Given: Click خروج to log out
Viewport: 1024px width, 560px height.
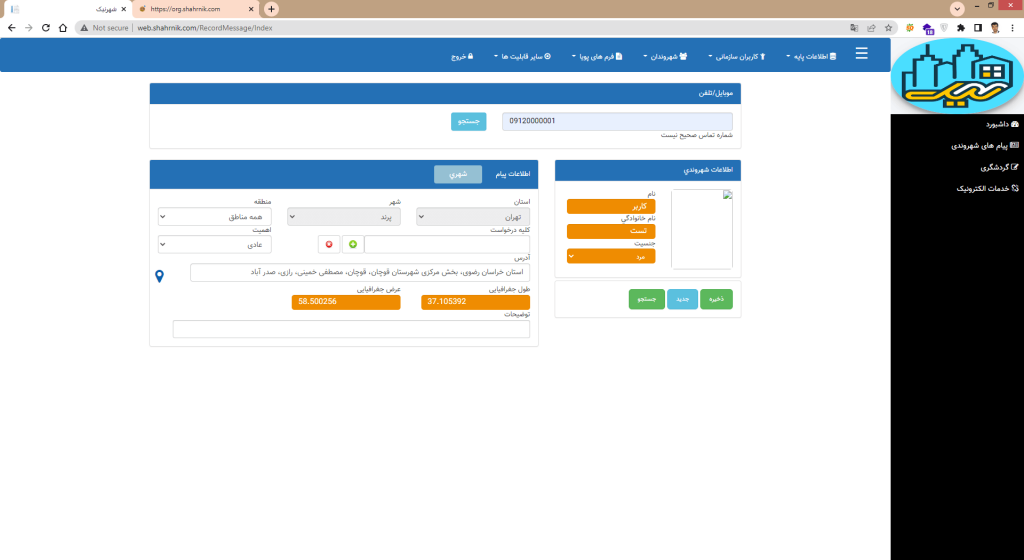Looking at the screenshot, I should tap(462, 57).
